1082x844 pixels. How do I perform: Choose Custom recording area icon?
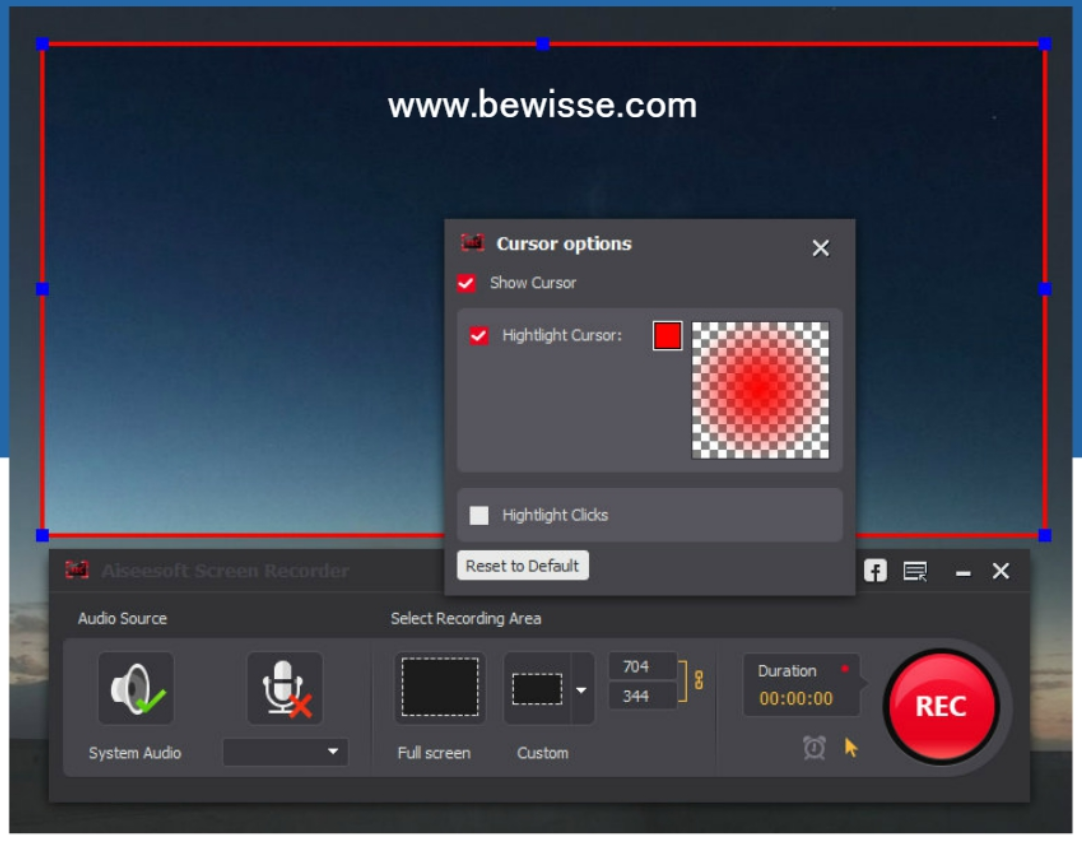pos(537,688)
